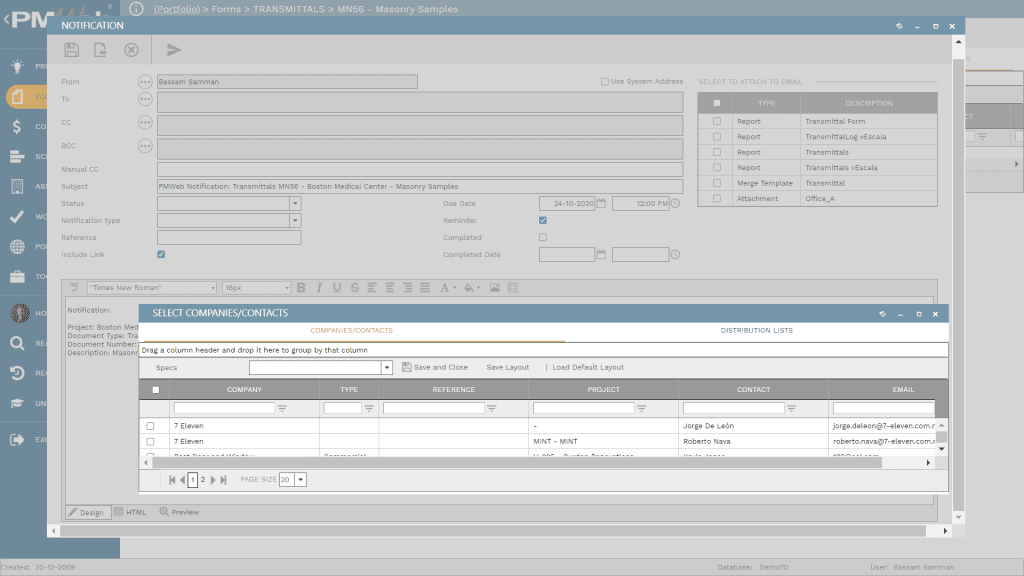Image resolution: width=1024 pixels, height=576 pixels.
Task: Expand the Status dropdown
Action: pyautogui.click(x=295, y=204)
